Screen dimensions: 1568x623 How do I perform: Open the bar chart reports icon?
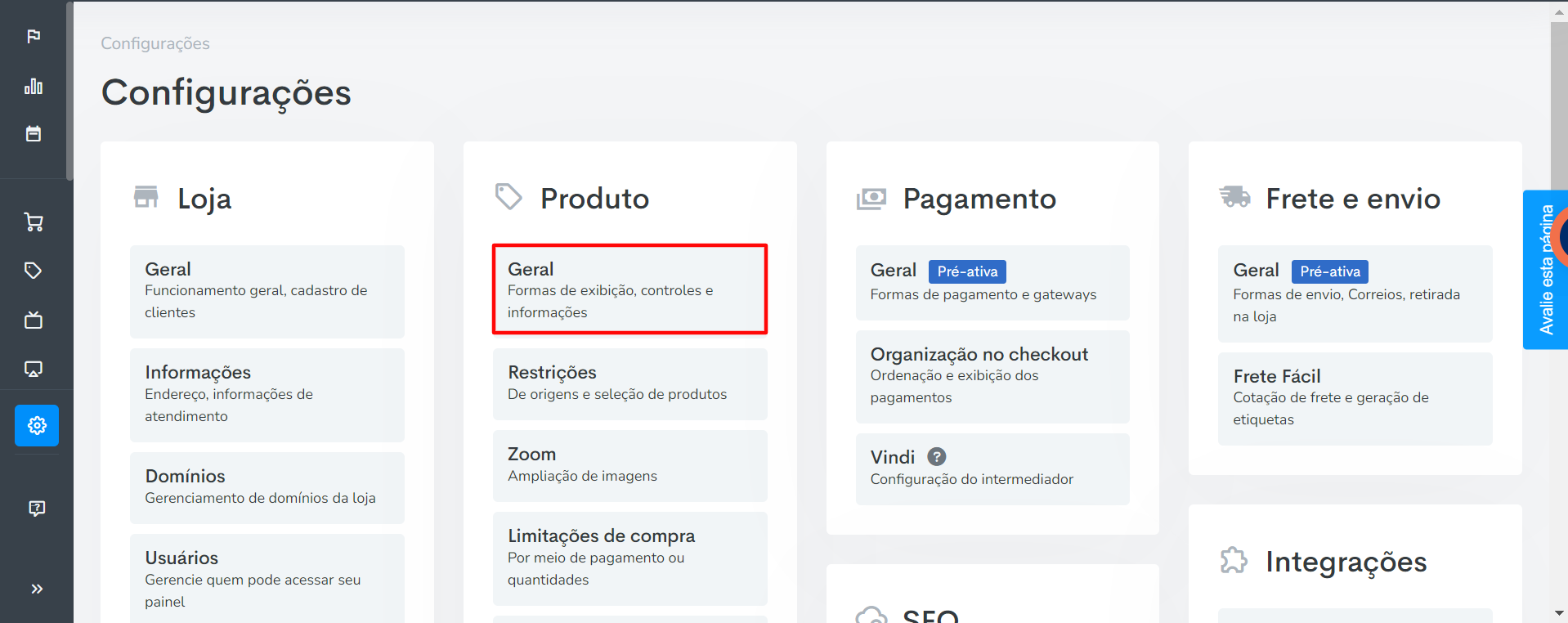[34, 86]
